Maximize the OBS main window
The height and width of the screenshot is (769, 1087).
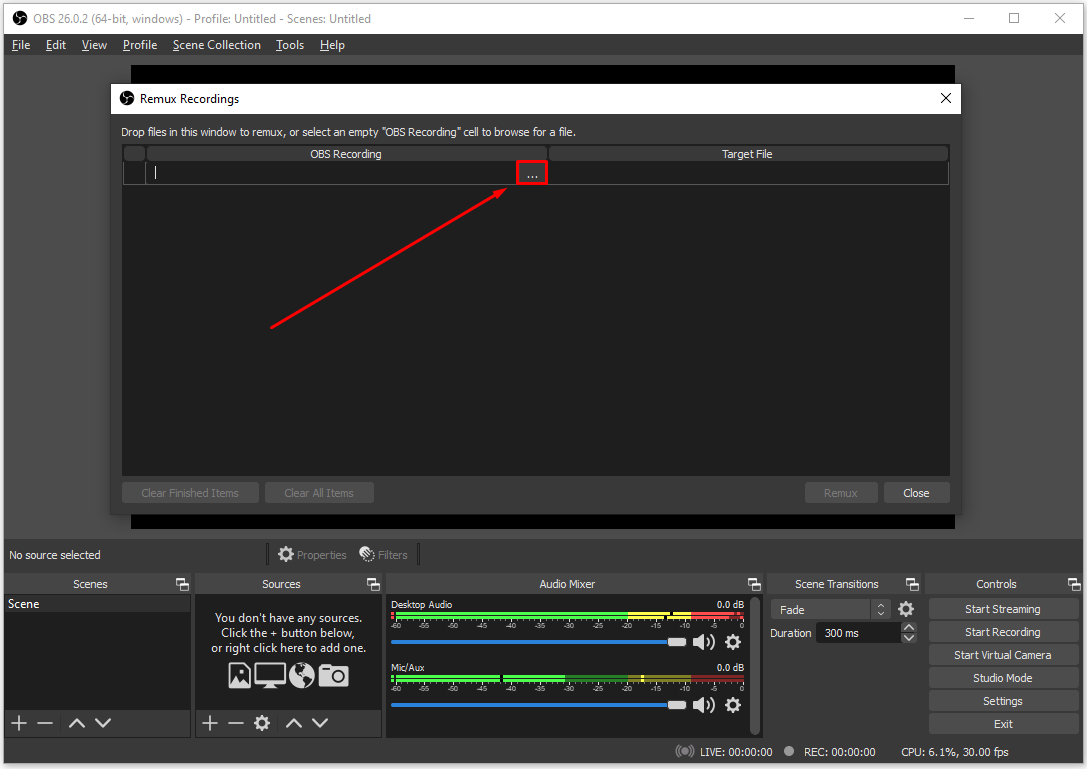click(x=1014, y=19)
